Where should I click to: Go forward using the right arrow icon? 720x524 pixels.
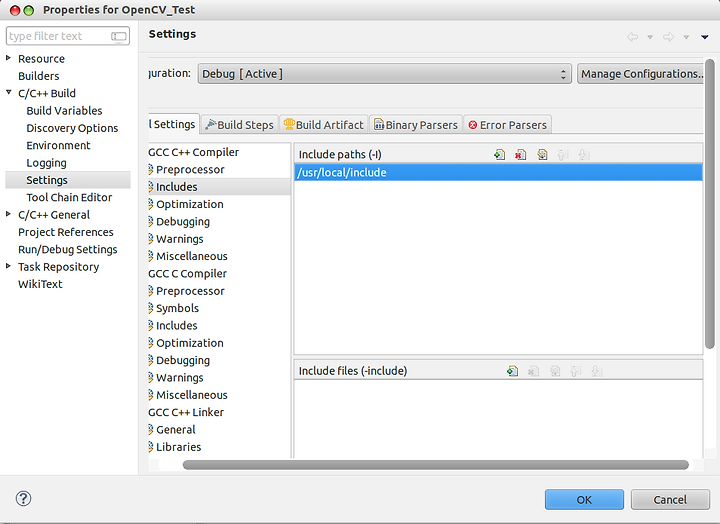pos(669,37)
